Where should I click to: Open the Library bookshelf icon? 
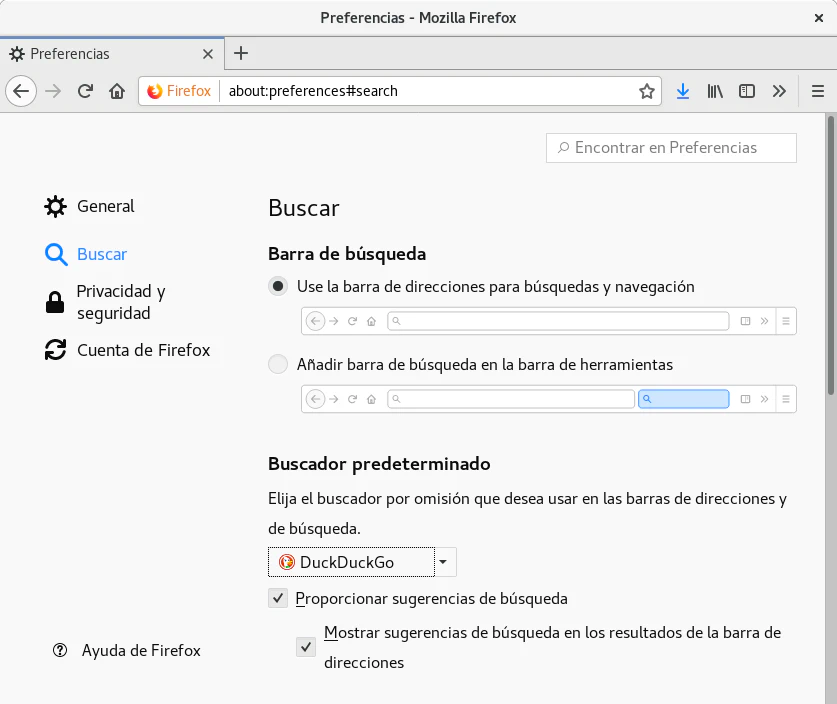coord(715,91)
